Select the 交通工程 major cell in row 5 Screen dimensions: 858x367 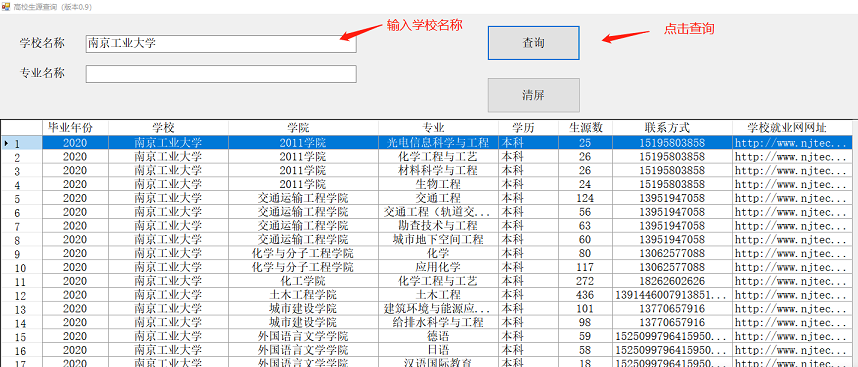point(438,199)
